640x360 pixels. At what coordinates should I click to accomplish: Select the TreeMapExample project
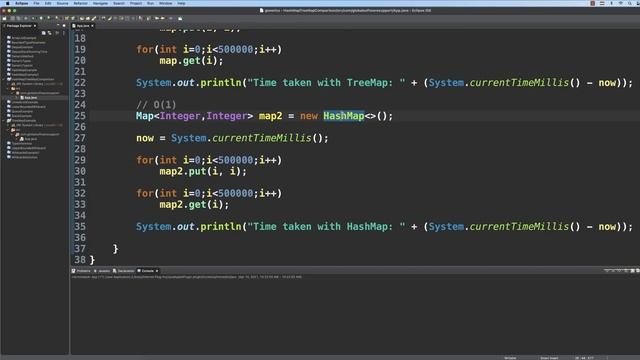[24, 120]
